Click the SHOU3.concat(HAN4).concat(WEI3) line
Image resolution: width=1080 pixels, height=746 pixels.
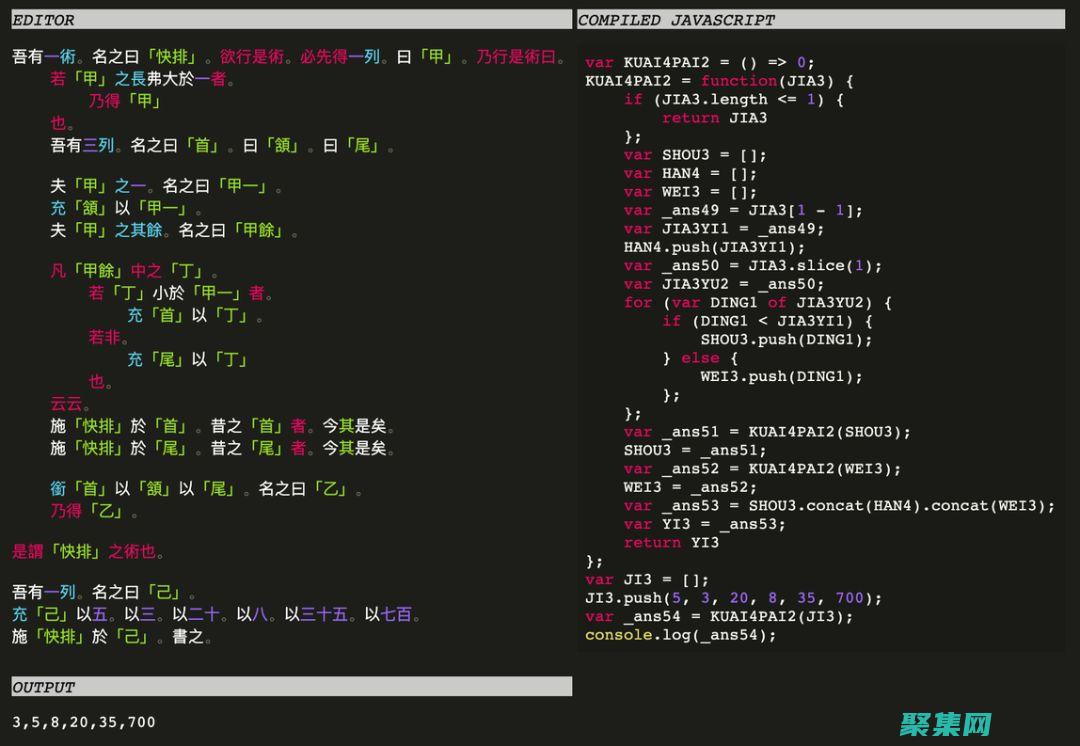839,506
